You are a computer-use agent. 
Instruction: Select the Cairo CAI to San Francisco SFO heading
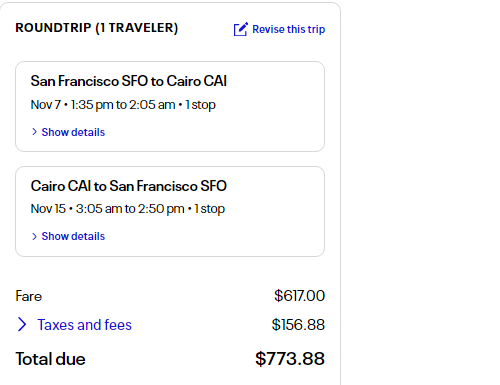129,186
